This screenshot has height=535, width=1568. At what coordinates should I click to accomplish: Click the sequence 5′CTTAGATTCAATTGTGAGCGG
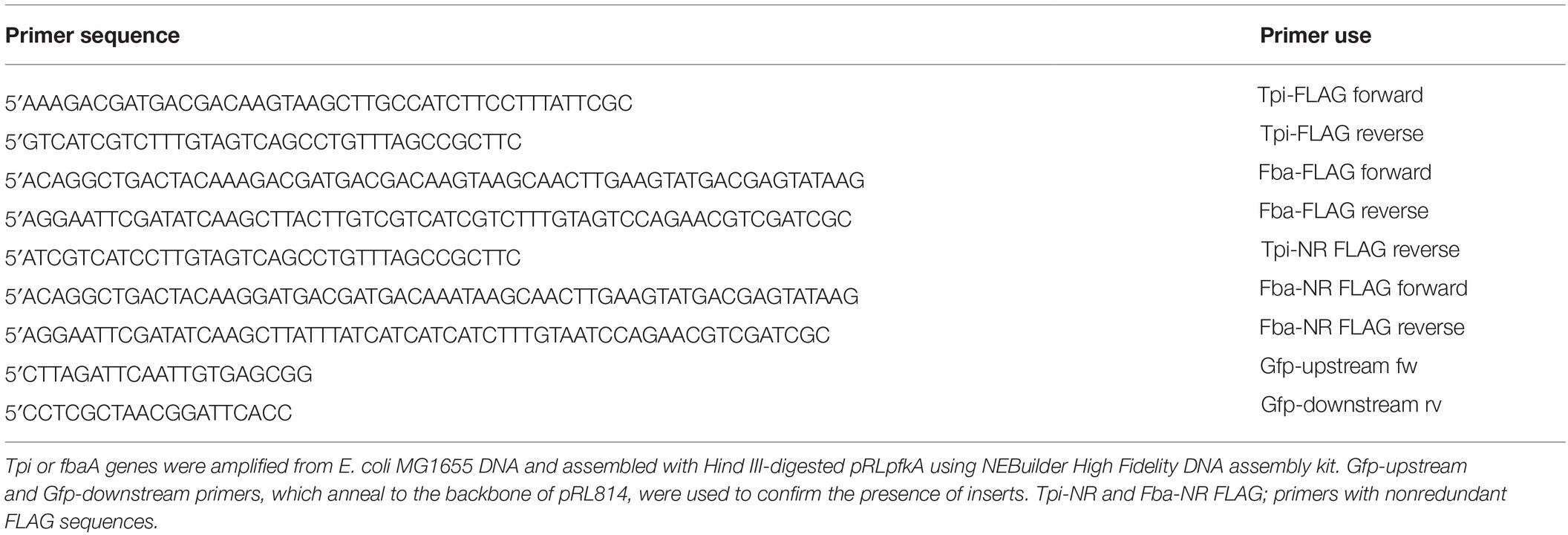(x=158, y=374)
